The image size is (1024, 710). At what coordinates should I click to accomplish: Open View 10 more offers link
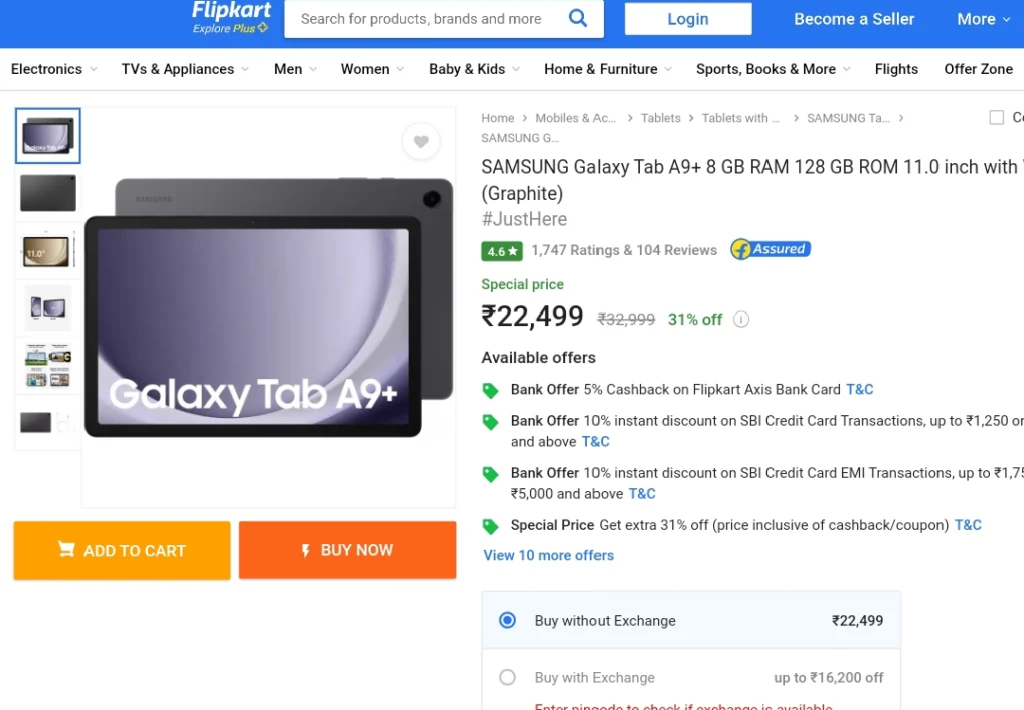click(x=549, y=555)
